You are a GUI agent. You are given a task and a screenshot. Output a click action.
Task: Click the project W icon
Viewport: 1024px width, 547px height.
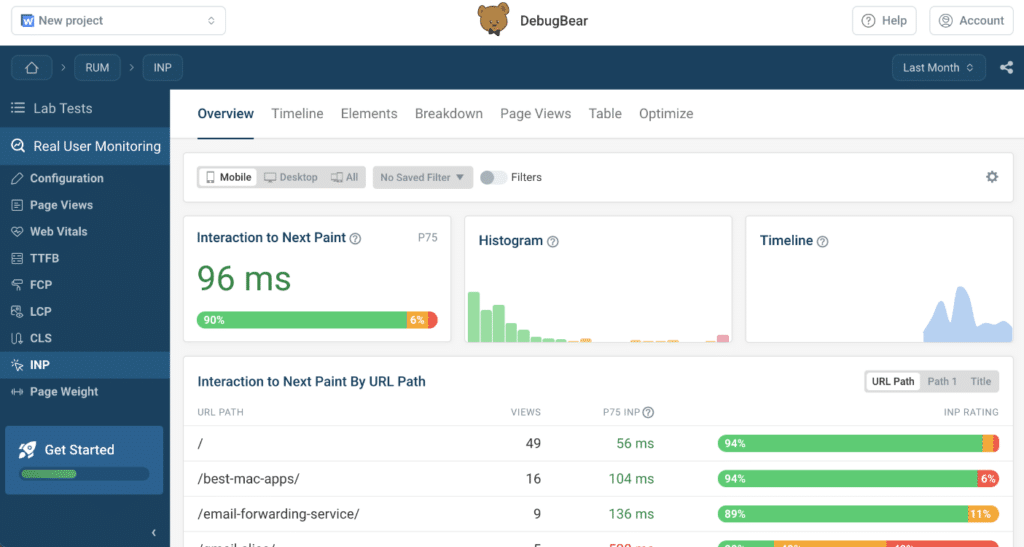pyautogui.click(x=27, y=21)
